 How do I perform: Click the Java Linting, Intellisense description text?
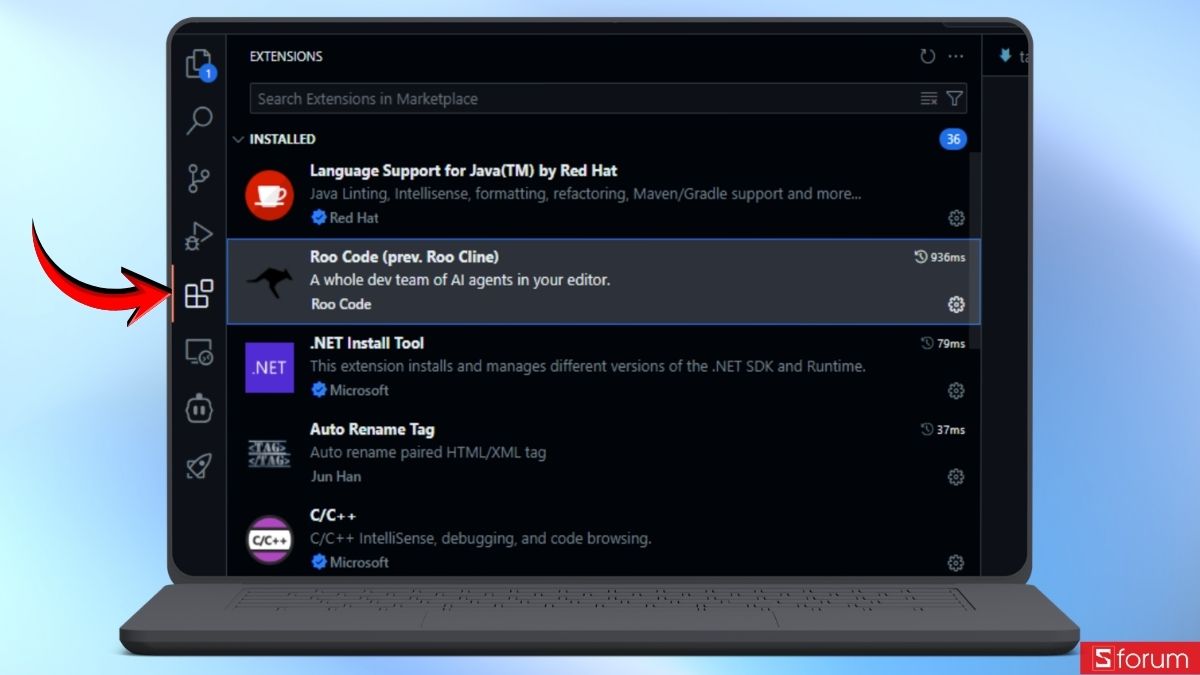pyautogui.click(x=585, y=194)
